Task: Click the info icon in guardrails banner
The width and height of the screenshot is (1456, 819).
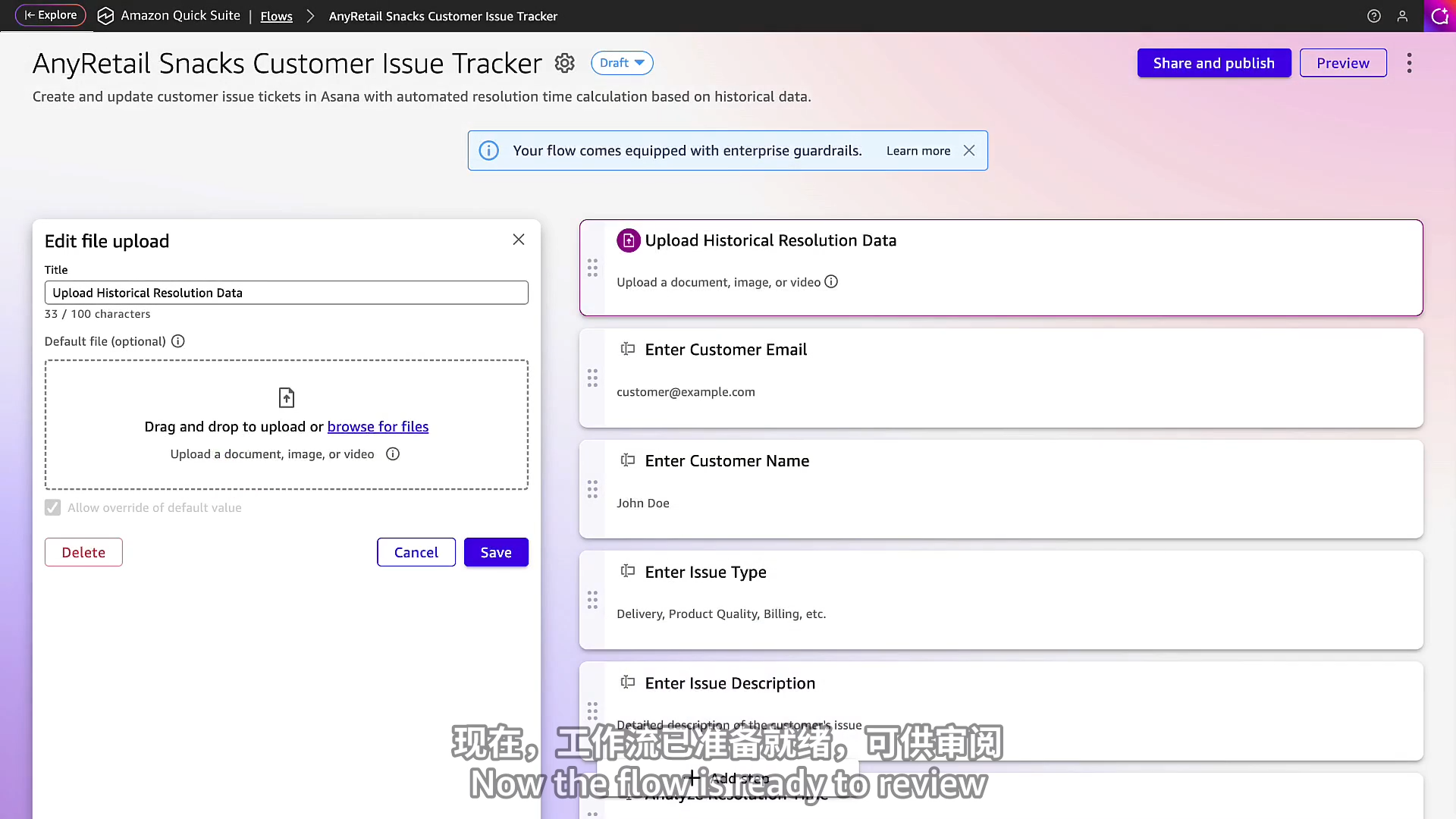Action: (489, 151)
